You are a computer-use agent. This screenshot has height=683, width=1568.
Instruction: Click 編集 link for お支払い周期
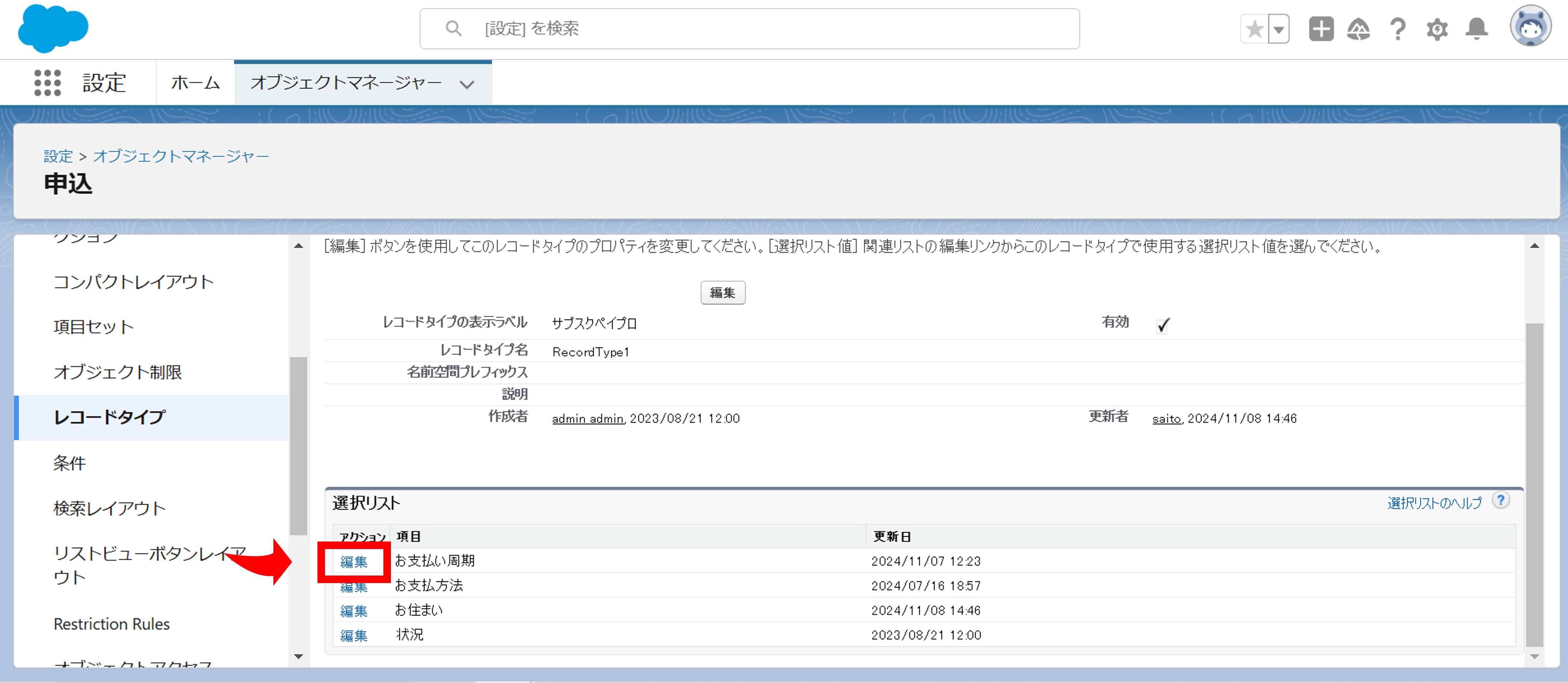(354, 561)
